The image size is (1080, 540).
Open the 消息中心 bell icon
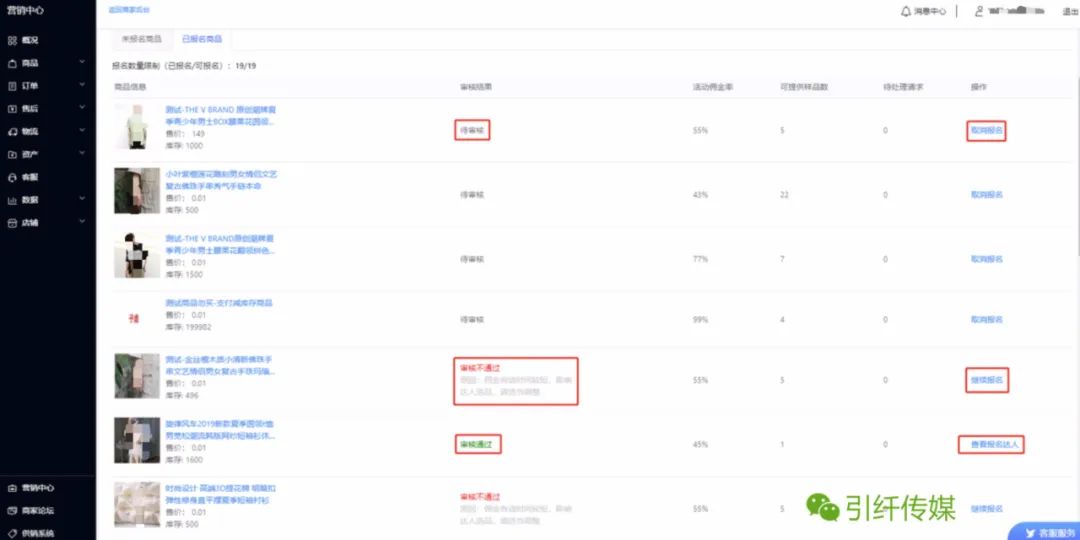click(906, 12)
